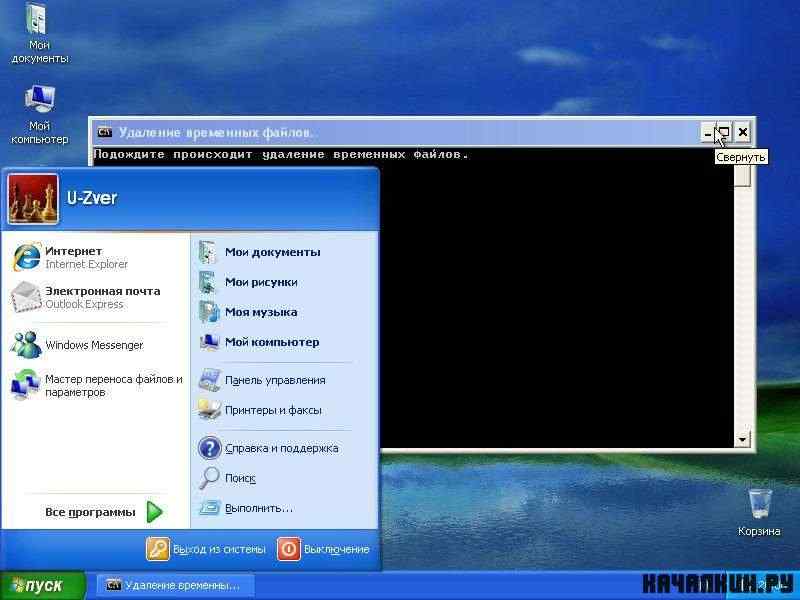The image size is (800, 600).
Task: Click the console window system menu icon
Action: [105, 132]
